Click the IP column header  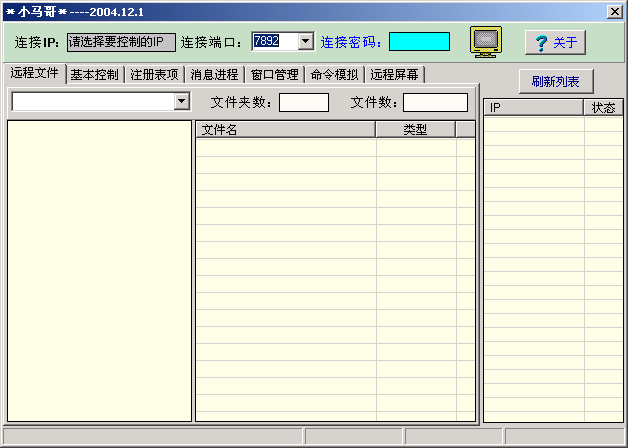click(533, 107)
